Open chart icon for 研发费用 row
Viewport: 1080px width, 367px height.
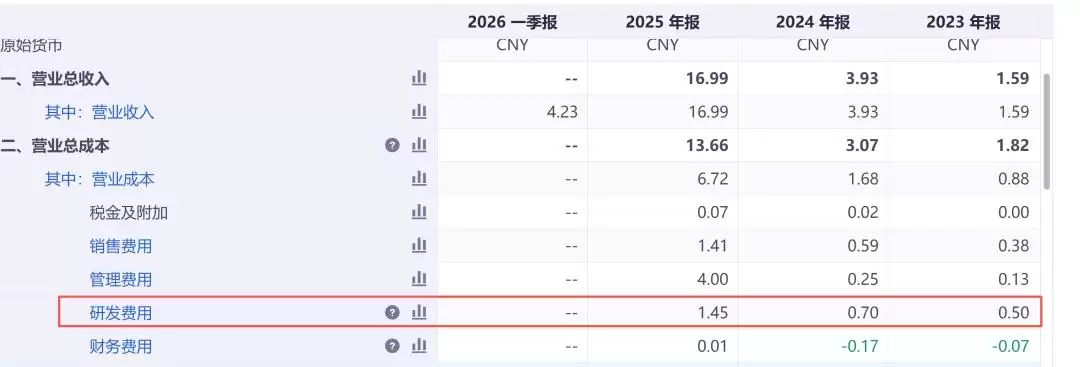(x=419, y=313)
